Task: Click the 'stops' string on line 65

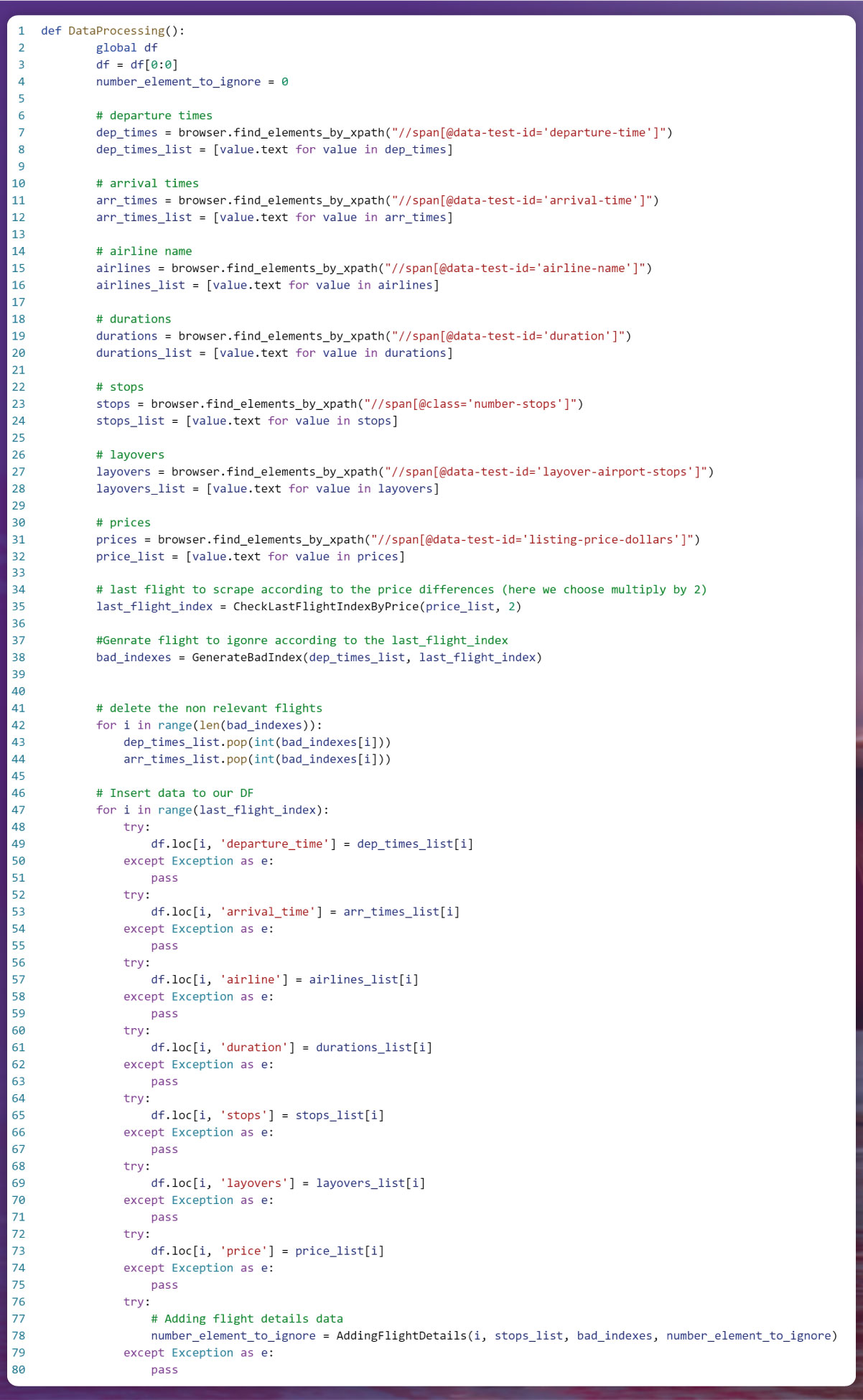Action: tap(243, 1116)
